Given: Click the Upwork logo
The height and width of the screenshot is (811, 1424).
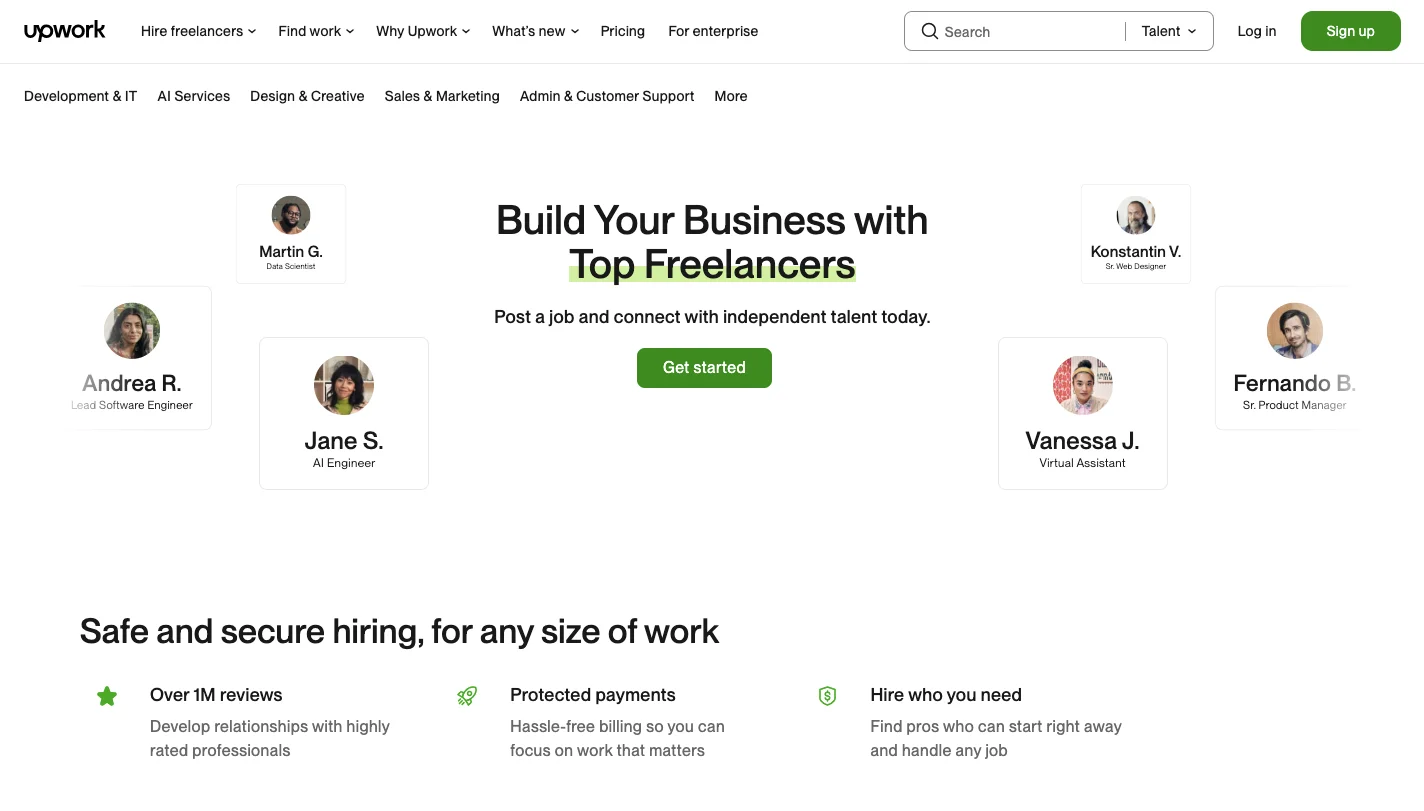Looking at the screenshot, I should tap(64, 31).
